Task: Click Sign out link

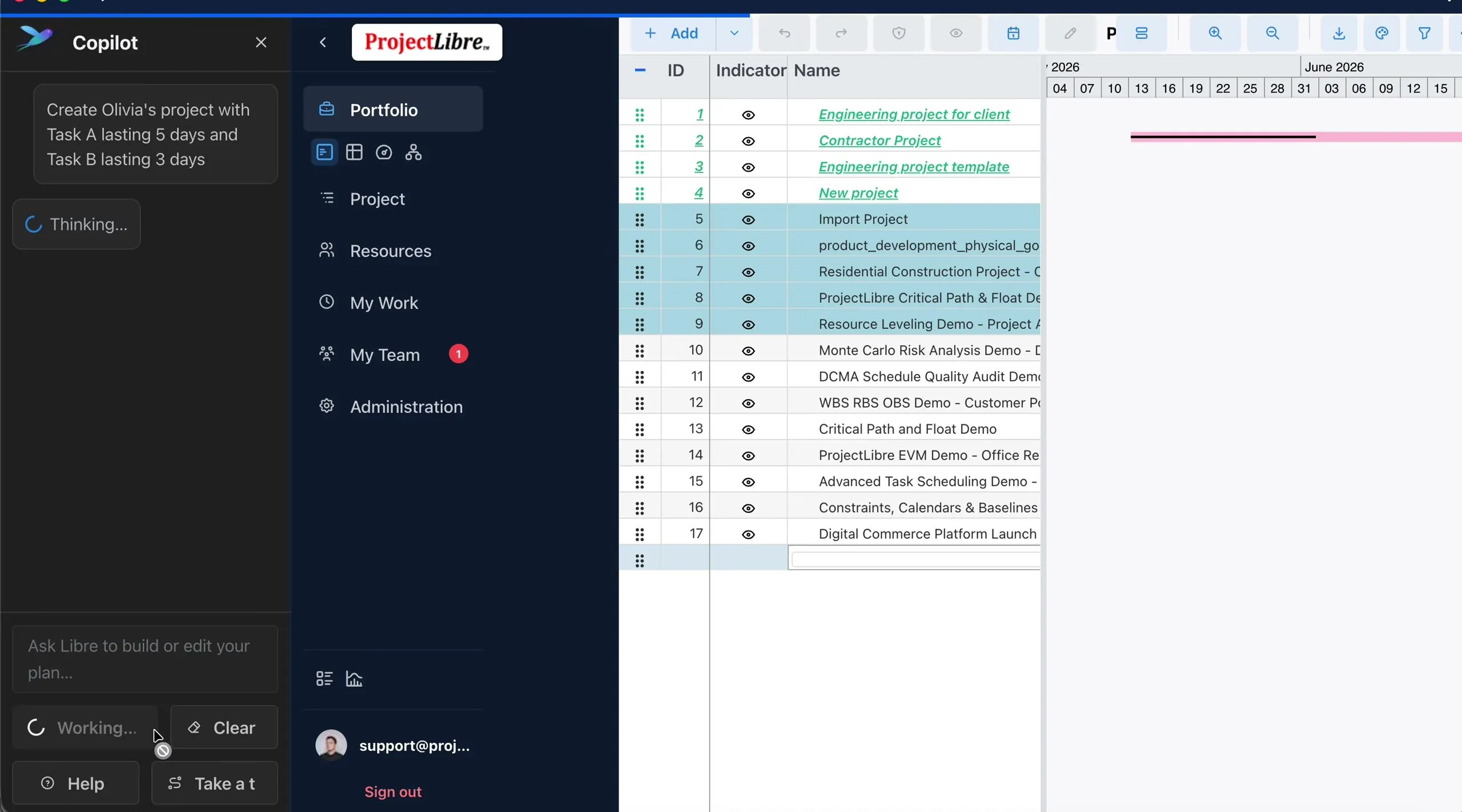Action: pos(393,792)
